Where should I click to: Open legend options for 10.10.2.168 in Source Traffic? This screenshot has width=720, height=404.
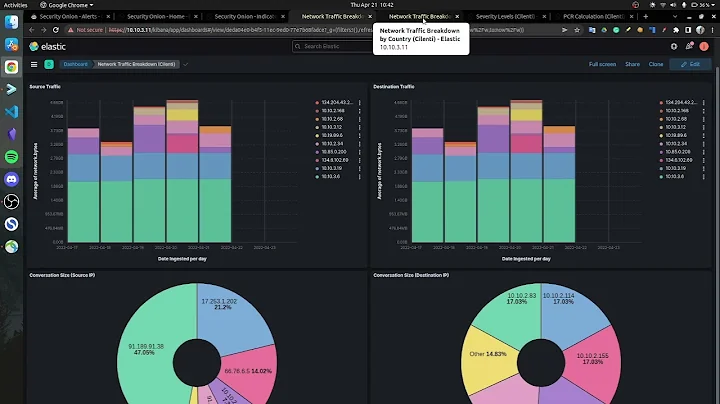pyautogui.click(x=360, y=111)
